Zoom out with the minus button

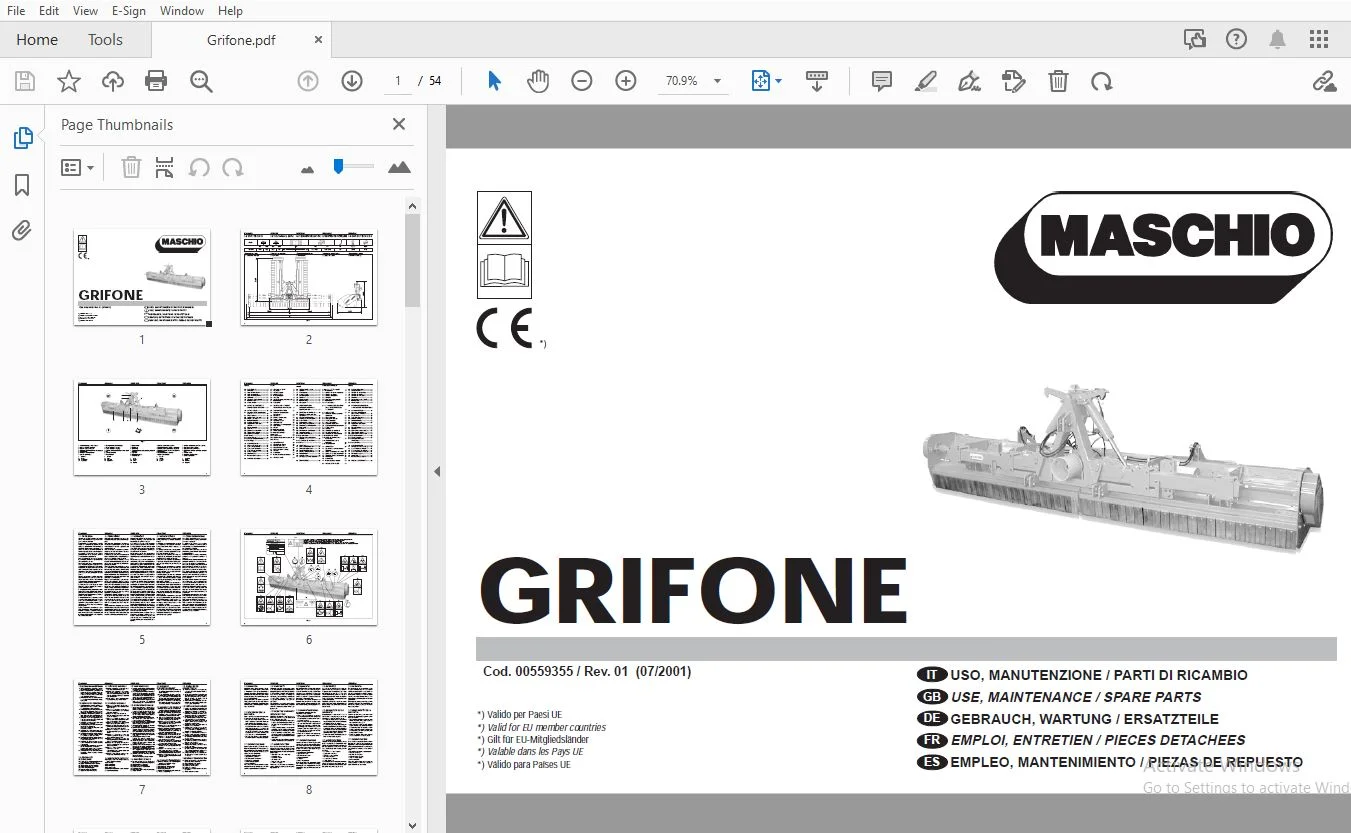(x=582, y=81)
